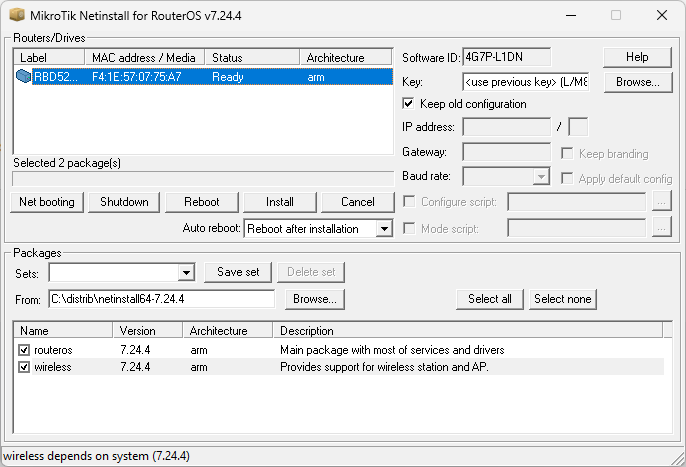The image size is (686, 467).
Task: Click the Configure script path field
Action: 577,202
